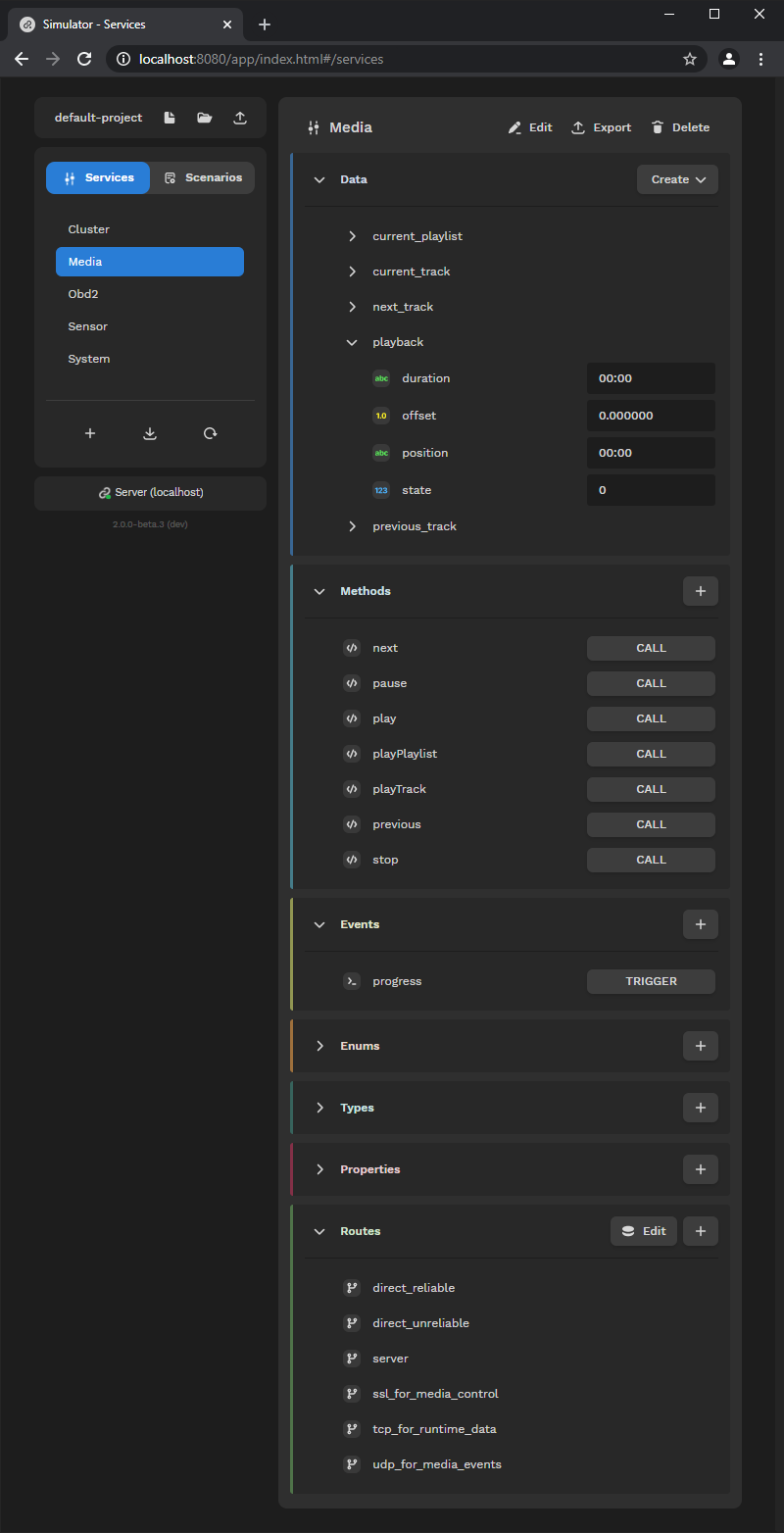Open the project folder icon beside default-project
The height and width of the screenshot is (1533, 784).
tap(204, 117)
